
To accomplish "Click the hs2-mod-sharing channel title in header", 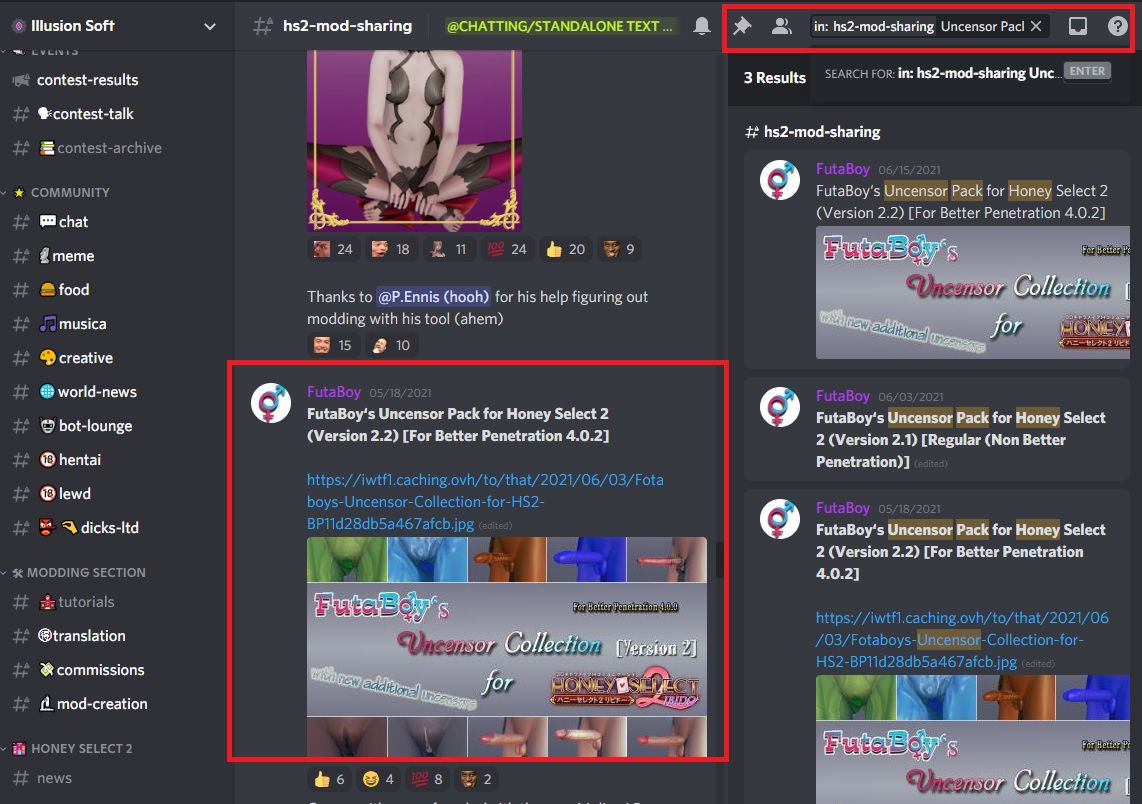I will pyautogui.click(x=347, y=26).
